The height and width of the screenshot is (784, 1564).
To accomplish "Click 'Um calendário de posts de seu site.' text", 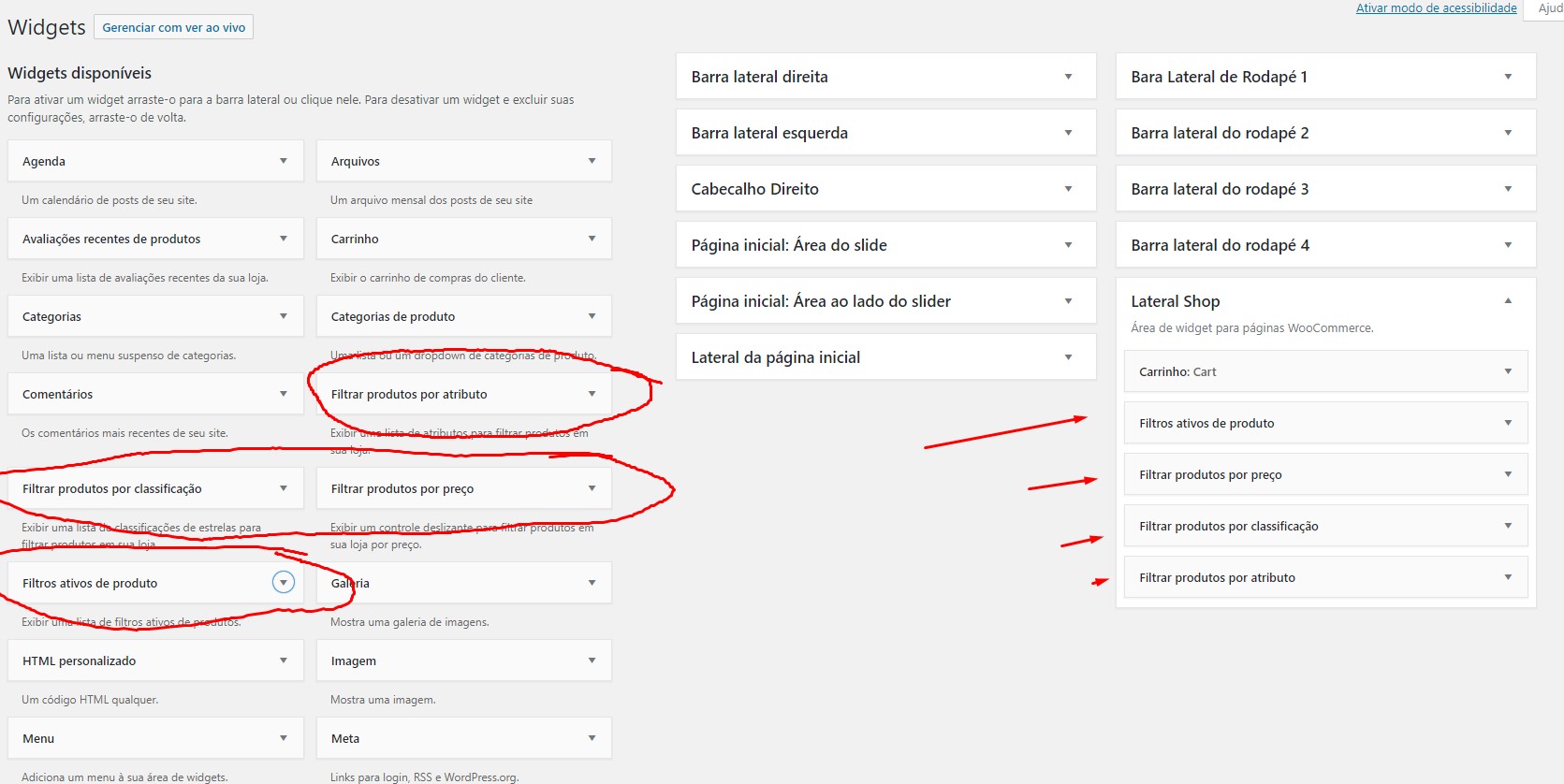I will tap(110, 200).
